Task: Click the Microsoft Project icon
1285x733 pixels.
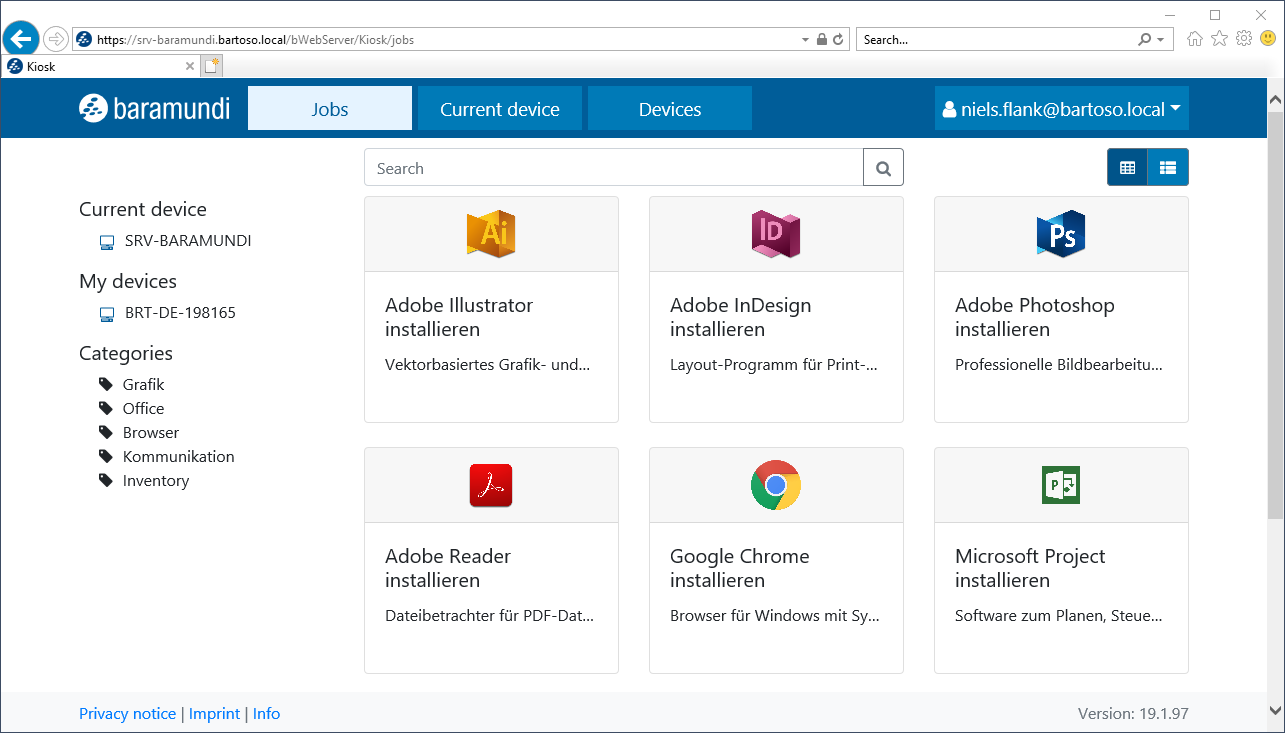Action: (x=1061, y=485)
